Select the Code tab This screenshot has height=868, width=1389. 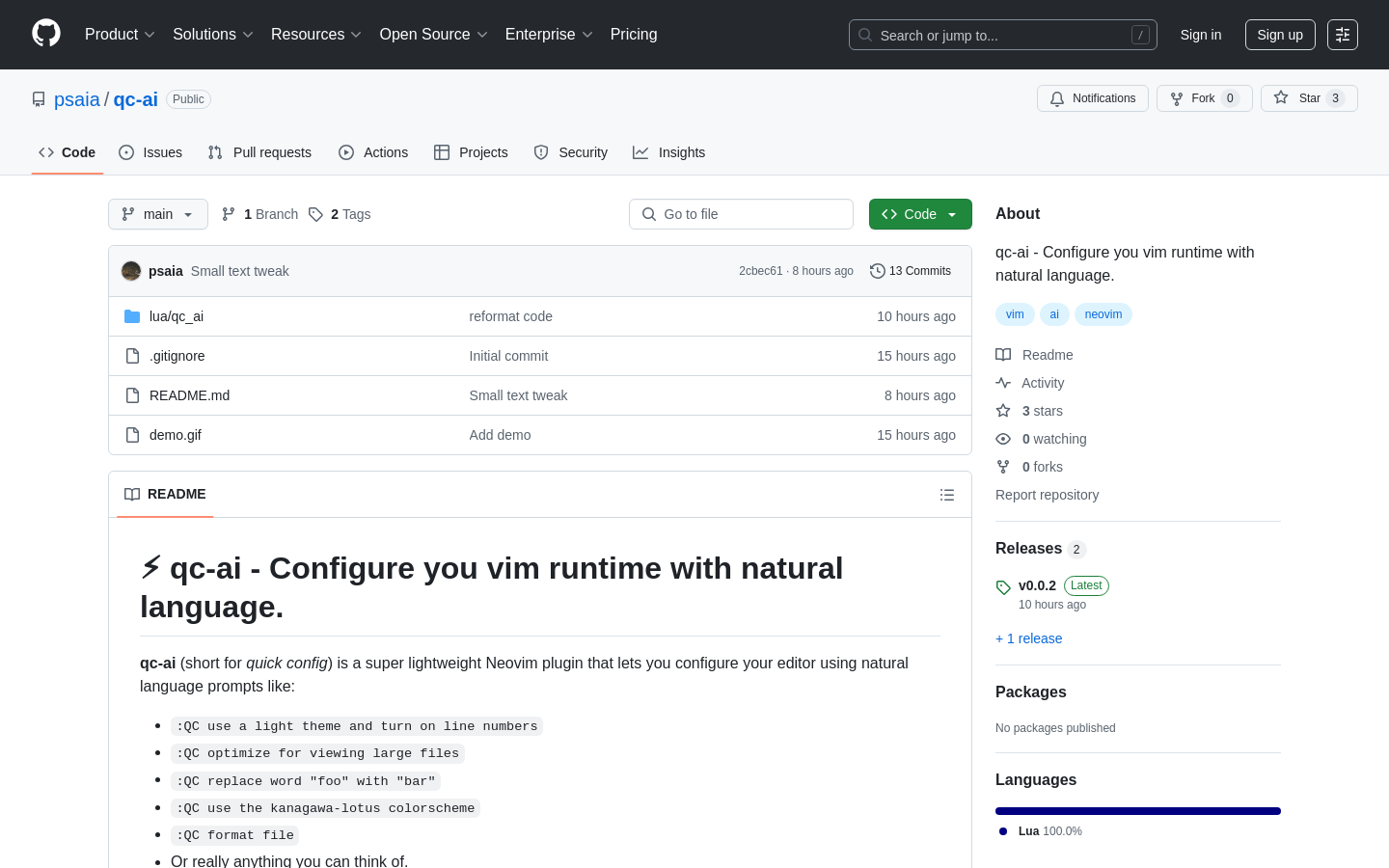tap(68, 152)
